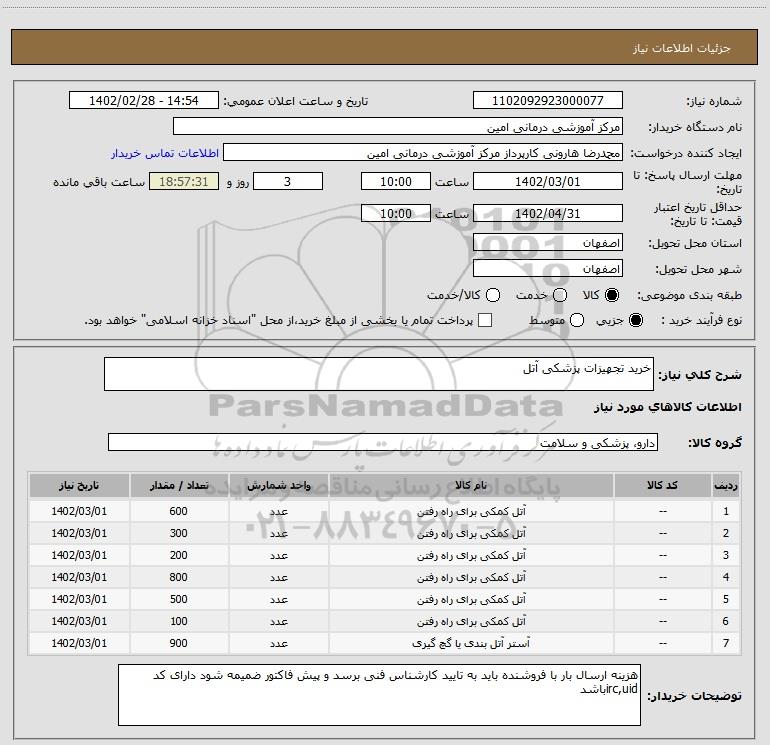Open the اطلاعات تماس خریدار link
770x745 pixels.
pos(165,153)
